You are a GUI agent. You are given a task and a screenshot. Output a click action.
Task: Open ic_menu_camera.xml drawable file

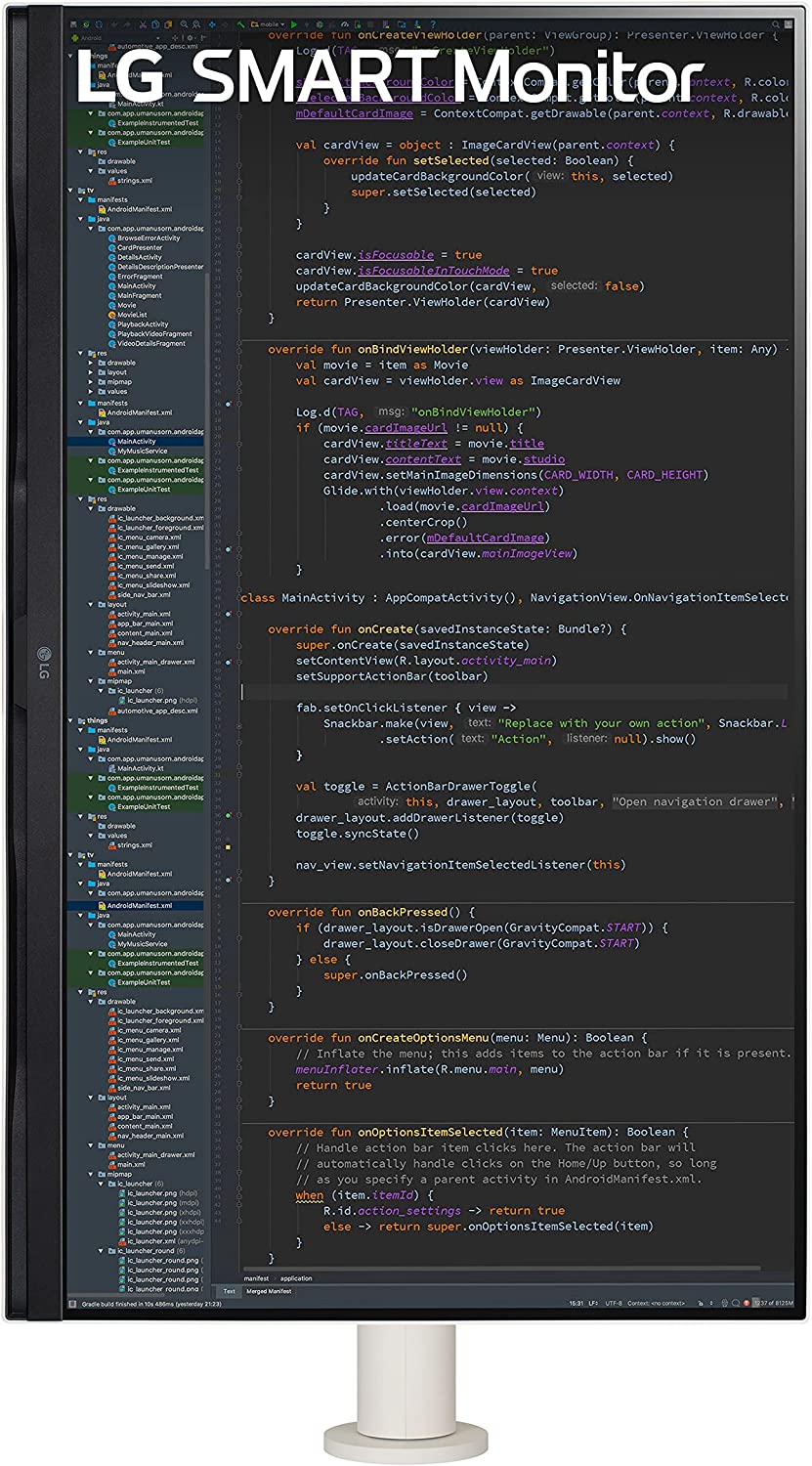point(149,538)
